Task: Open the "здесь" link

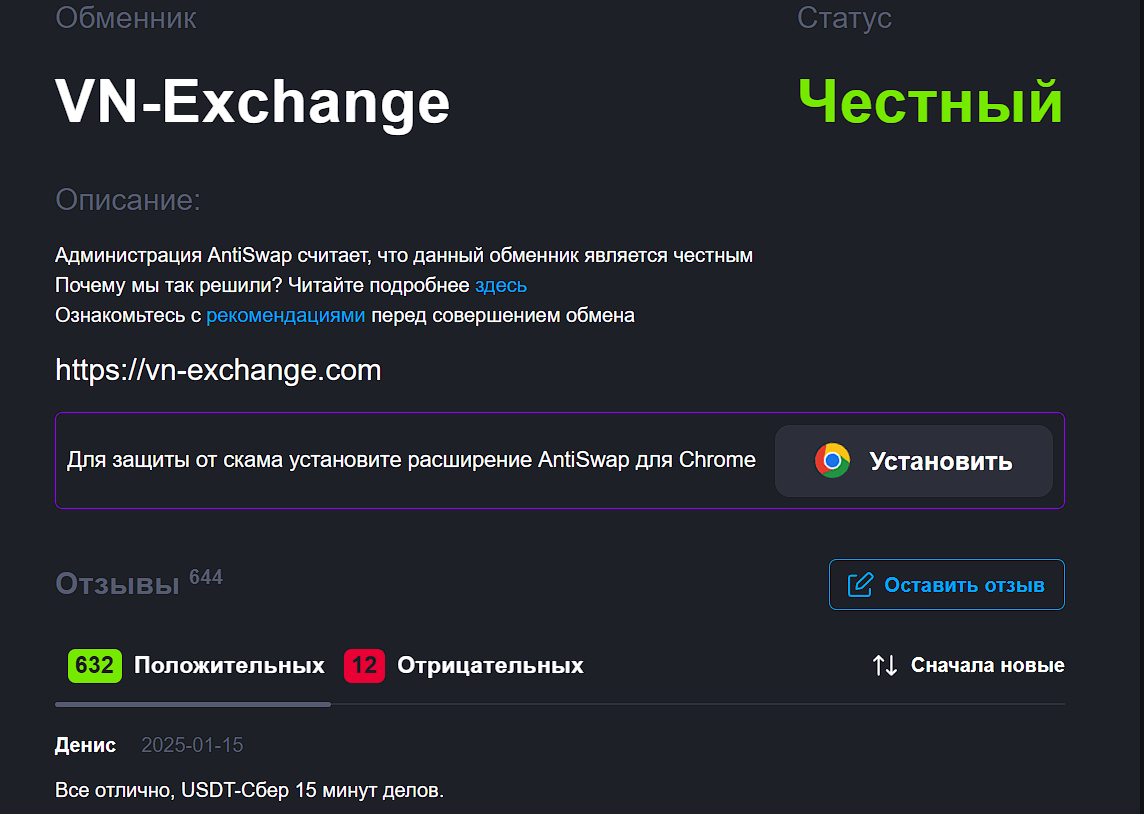Action: 501,286
